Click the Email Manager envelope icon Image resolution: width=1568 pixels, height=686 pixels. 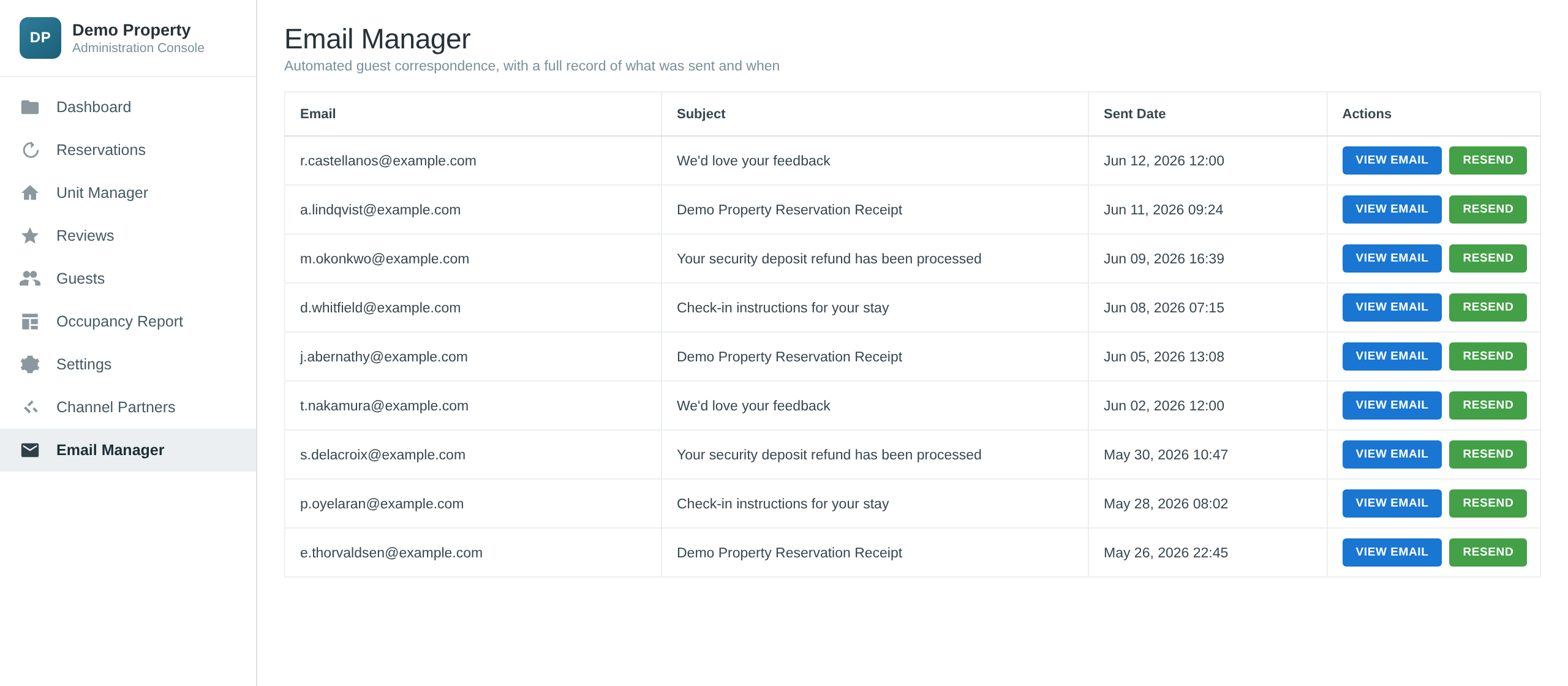tap(30, 450)
